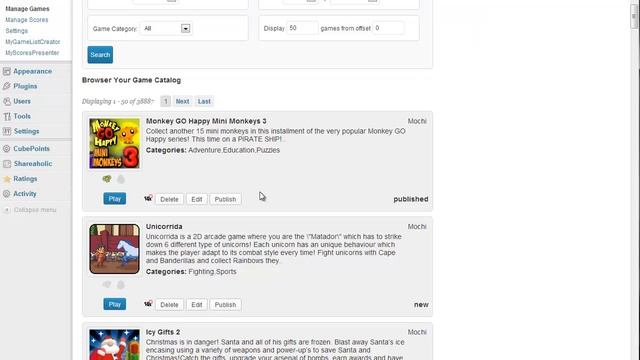Edit the Unicorrida game
Screen dimensions: 640x360
pyautogui.click(x=197, y=304)
